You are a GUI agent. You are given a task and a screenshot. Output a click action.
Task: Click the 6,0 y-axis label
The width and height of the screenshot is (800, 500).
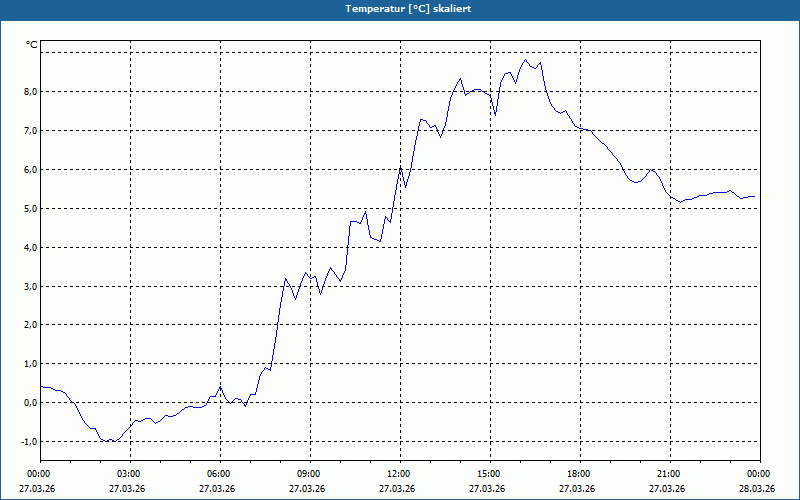30,169
